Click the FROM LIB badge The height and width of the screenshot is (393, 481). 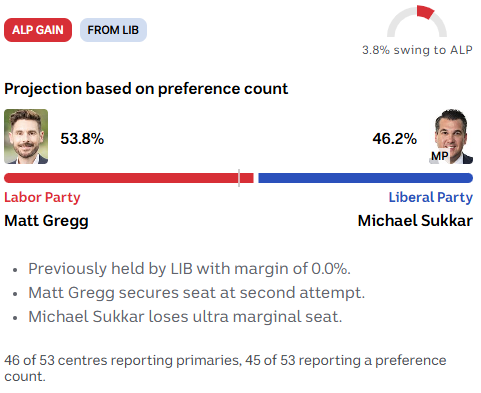point(113,30)
